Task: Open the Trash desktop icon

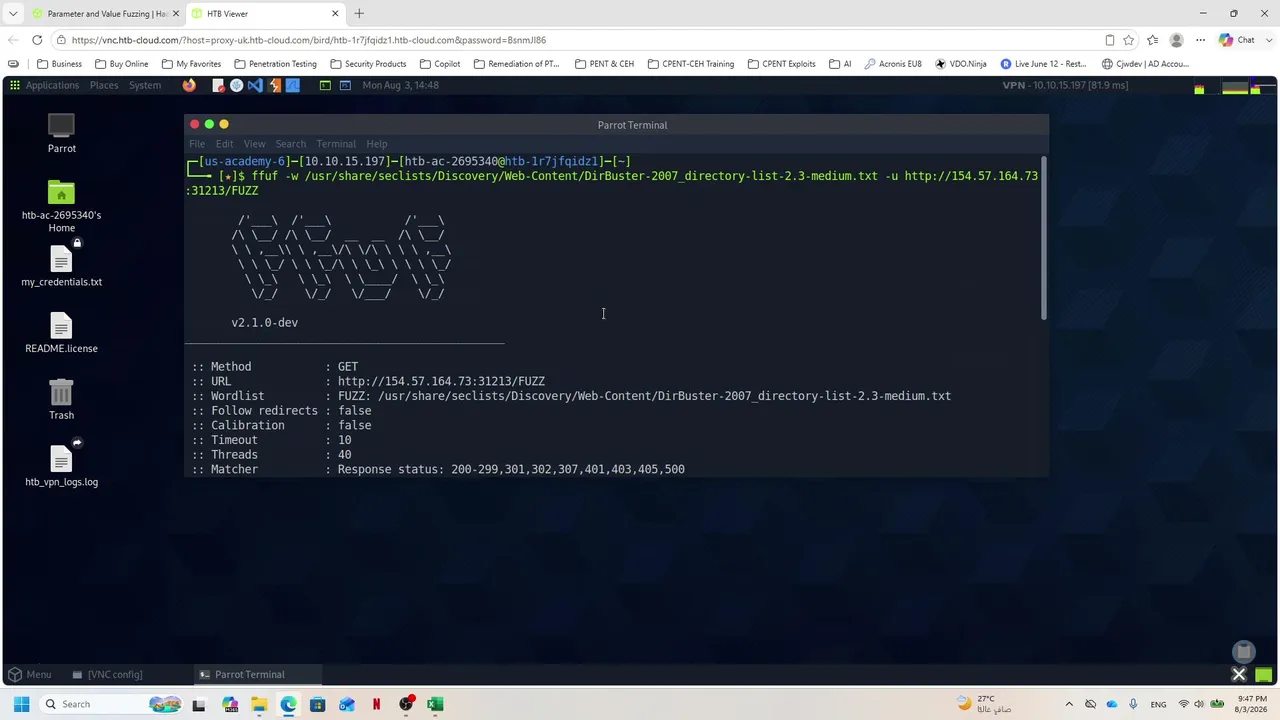Action: [x=61, y=399]
